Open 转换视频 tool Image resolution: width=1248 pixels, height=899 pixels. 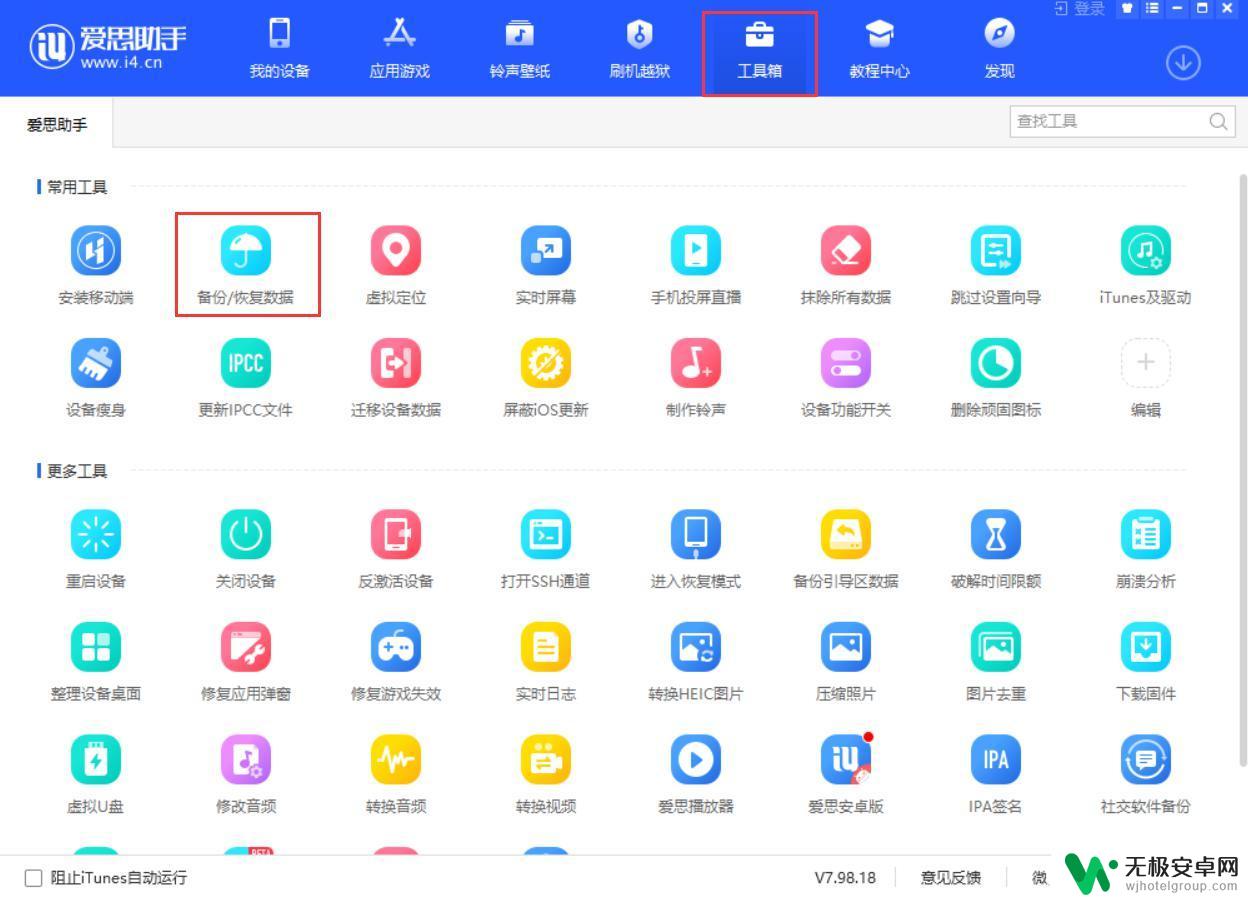click(x=546, y=760)
